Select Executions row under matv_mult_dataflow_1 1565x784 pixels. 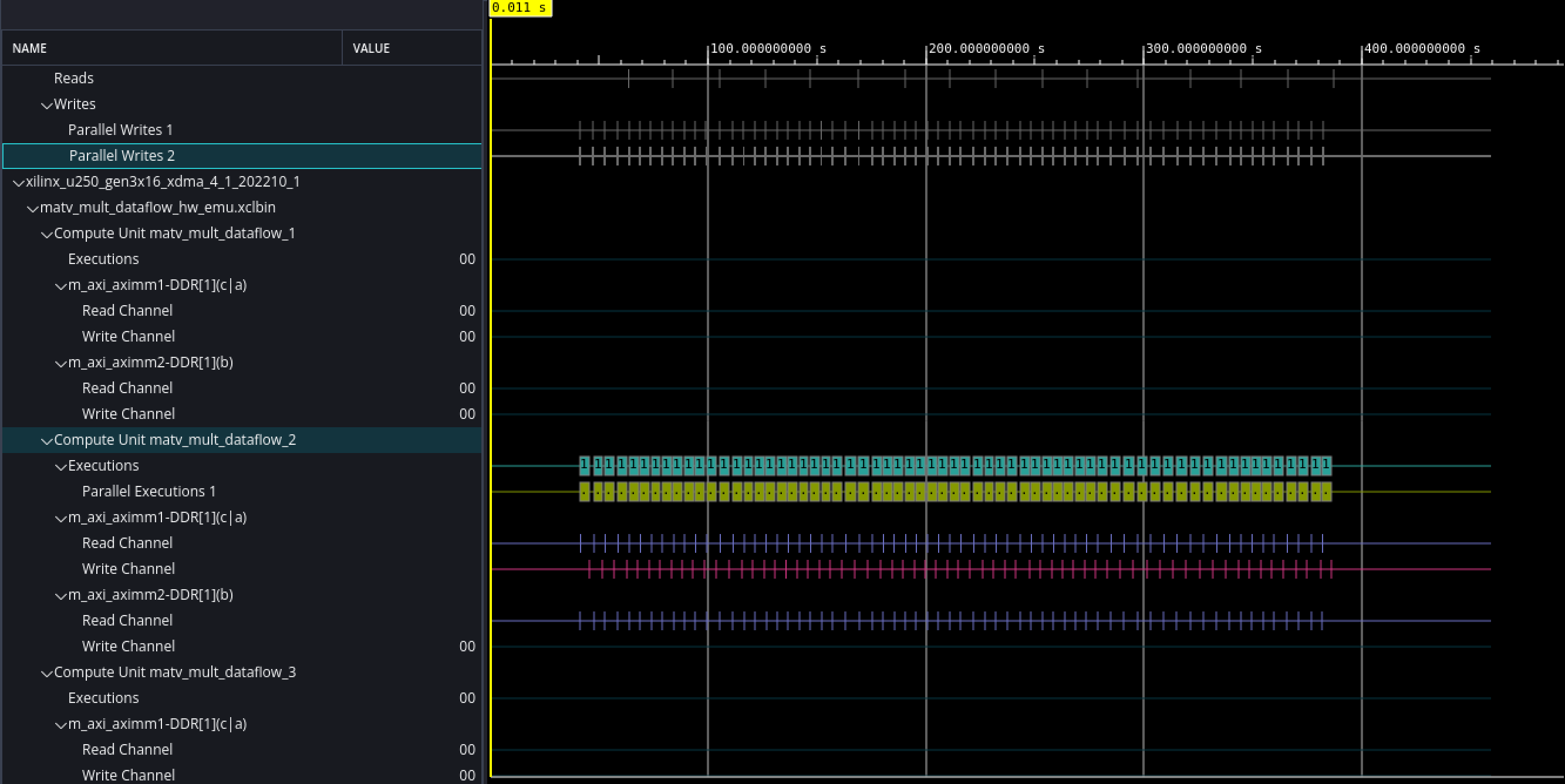click(242, 259)
